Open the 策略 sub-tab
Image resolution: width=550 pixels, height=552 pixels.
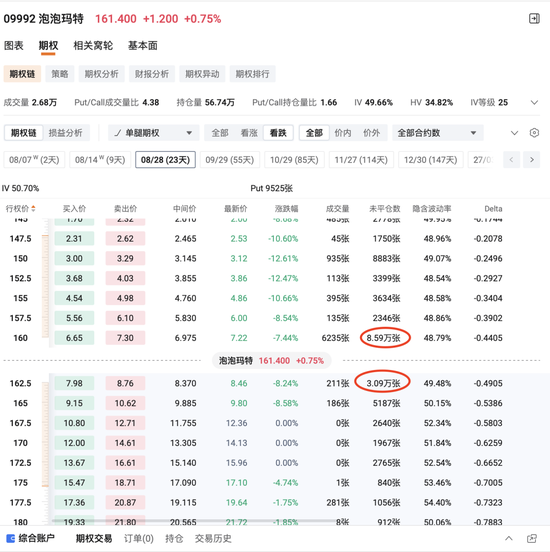point(60,74)
